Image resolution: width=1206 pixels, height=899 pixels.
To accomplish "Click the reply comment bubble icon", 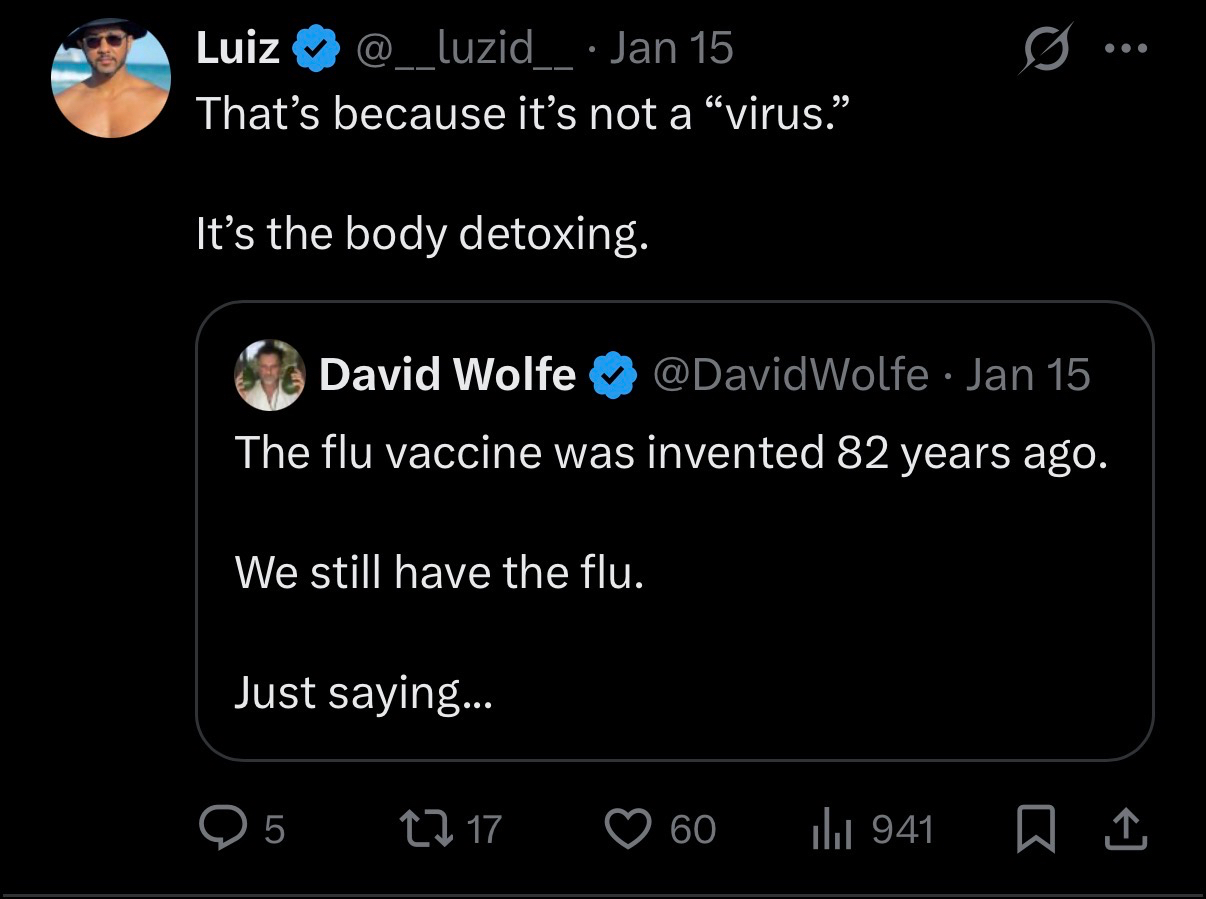I will (x=220, y=828).
